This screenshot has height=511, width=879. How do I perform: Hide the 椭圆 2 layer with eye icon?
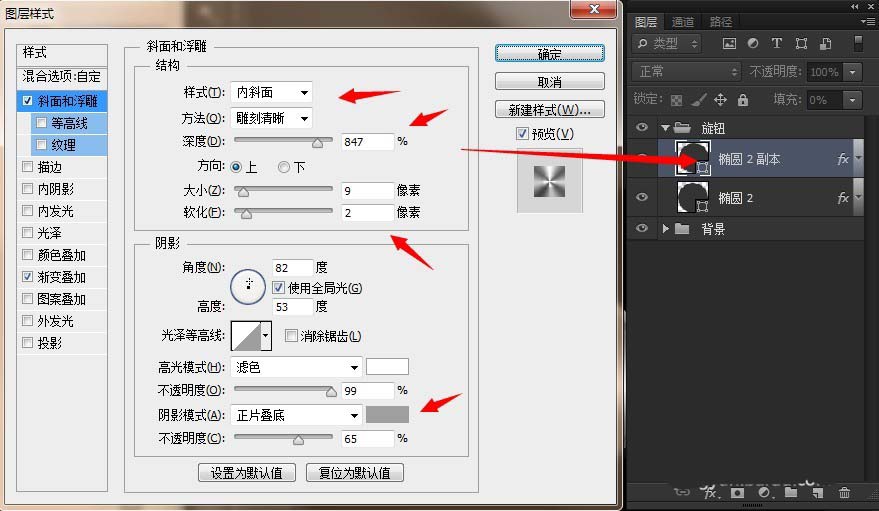pyautogui.click(x=642, y=197)
